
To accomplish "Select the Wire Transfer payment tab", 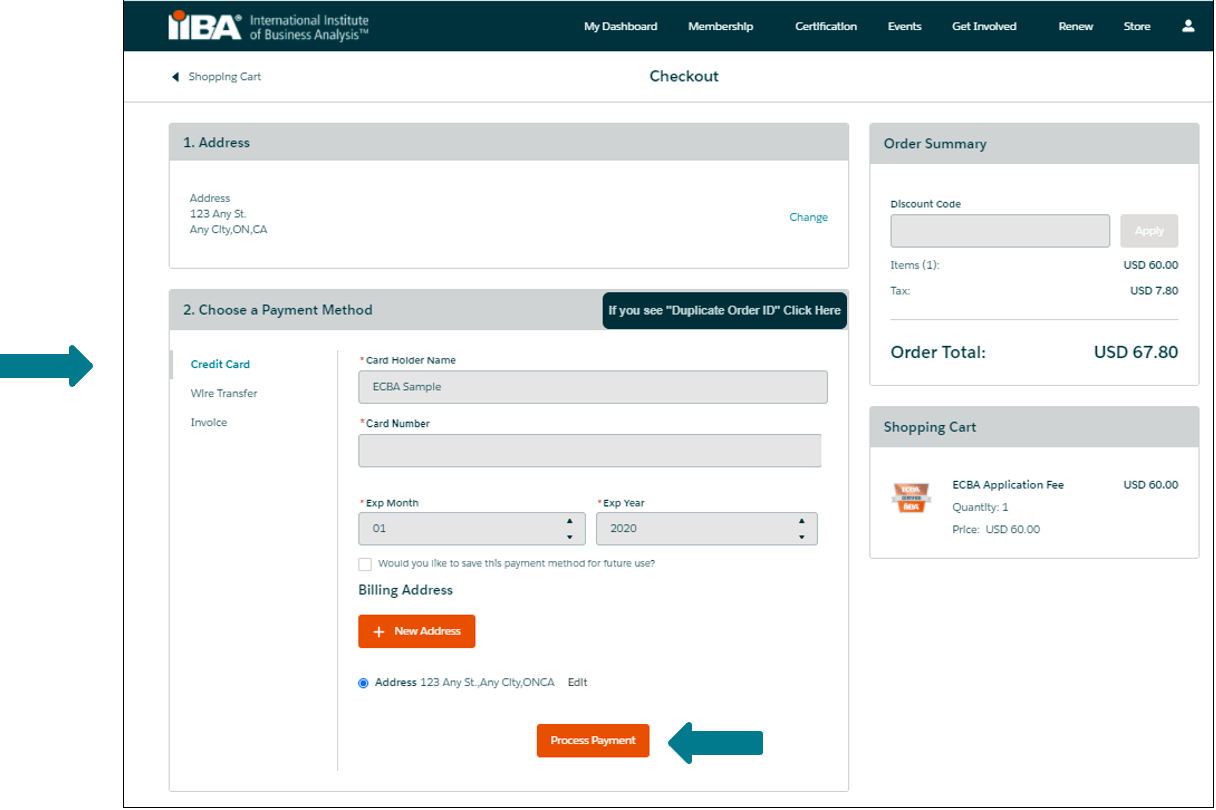I will pyautogui.click(x=224, y=394).
